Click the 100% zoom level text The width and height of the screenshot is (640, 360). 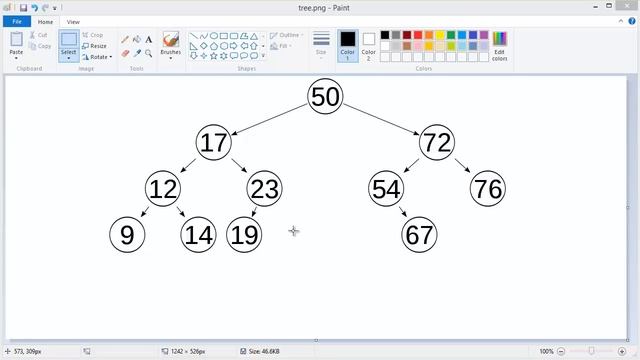pos(546,351)
